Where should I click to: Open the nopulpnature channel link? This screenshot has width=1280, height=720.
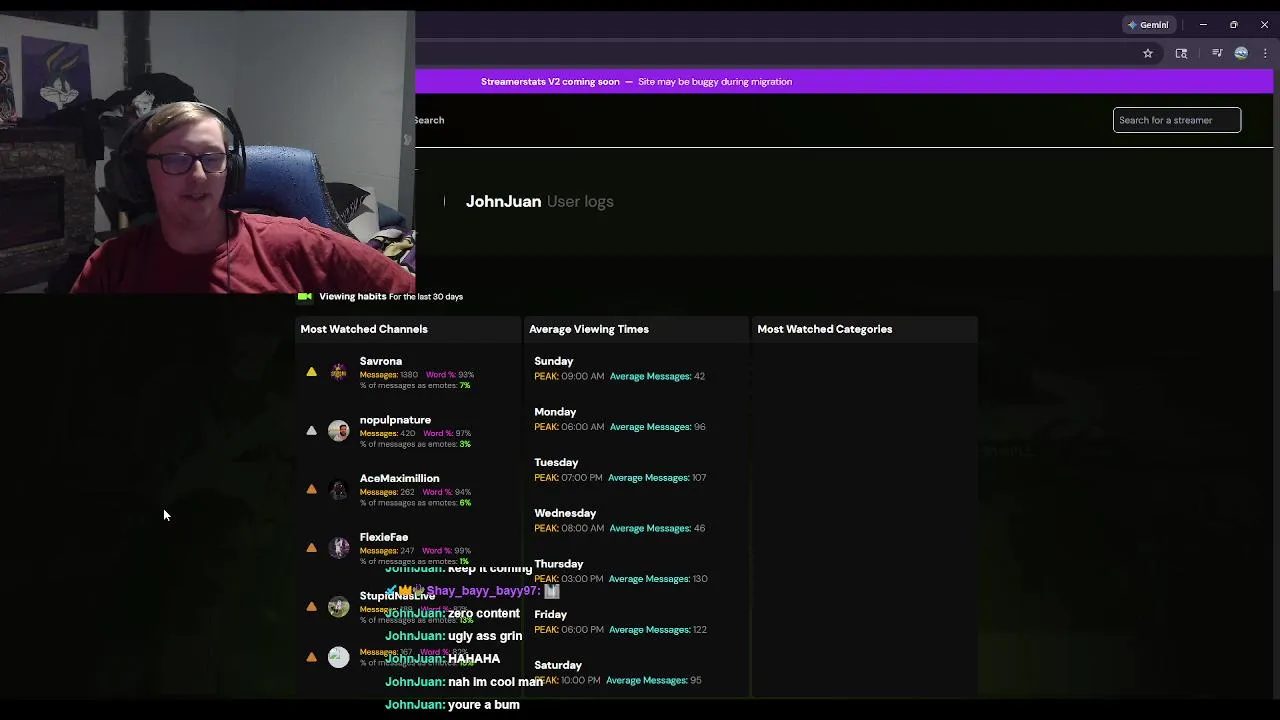(395, 420)
